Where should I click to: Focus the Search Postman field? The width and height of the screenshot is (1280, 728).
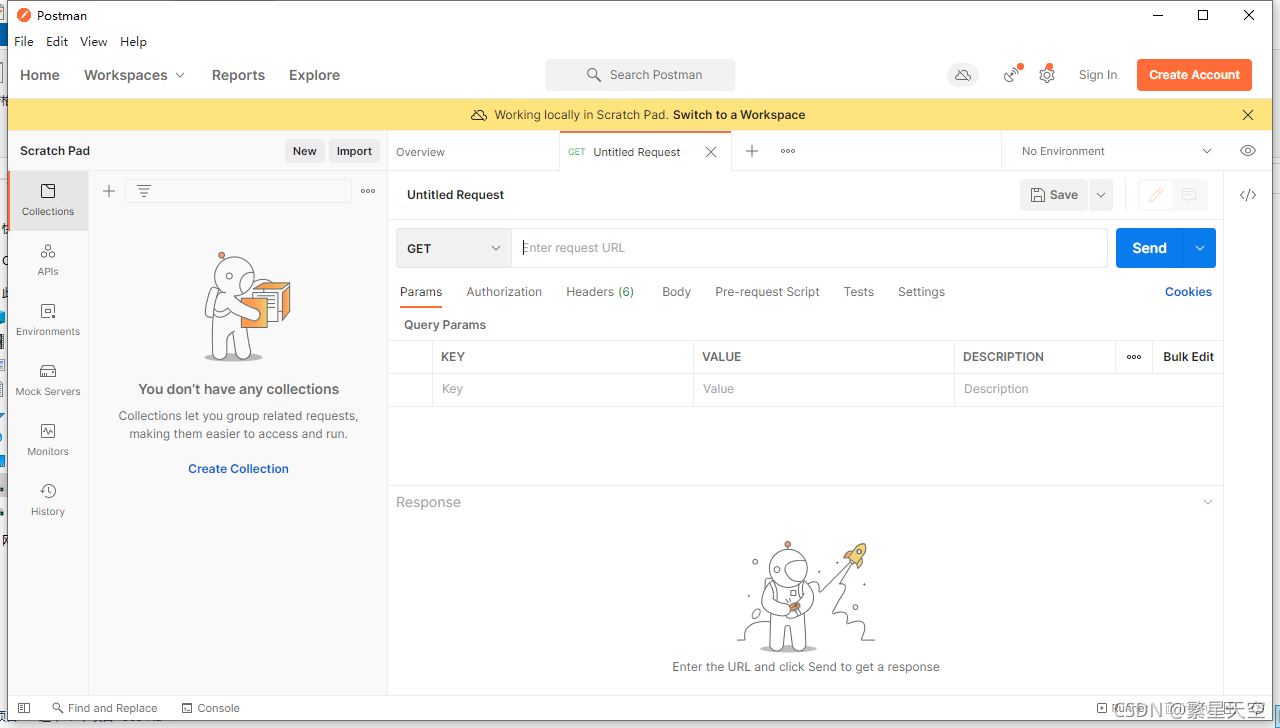click(x=640, y=75)
